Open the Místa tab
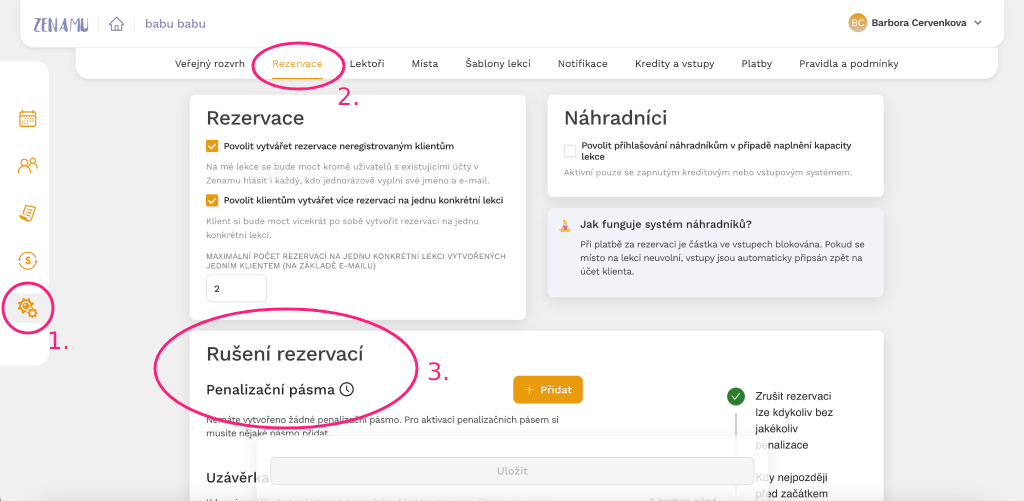1024x501 pixels. pos(424,64)
